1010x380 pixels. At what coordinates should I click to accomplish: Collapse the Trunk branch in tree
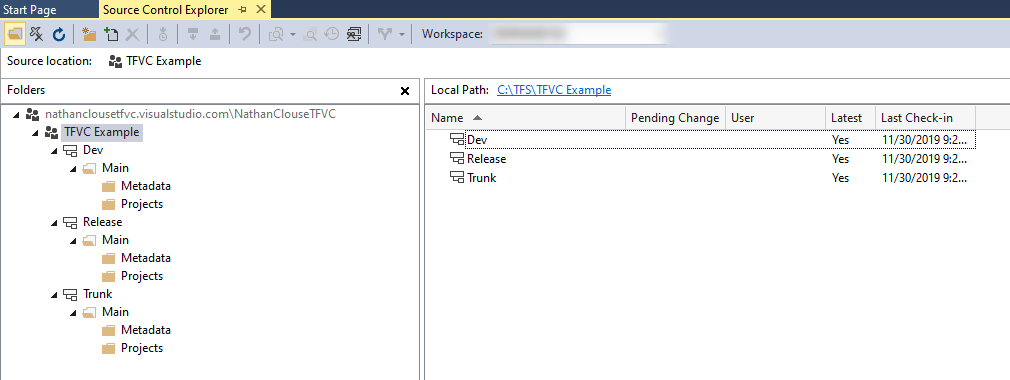[x=53, y=294]
